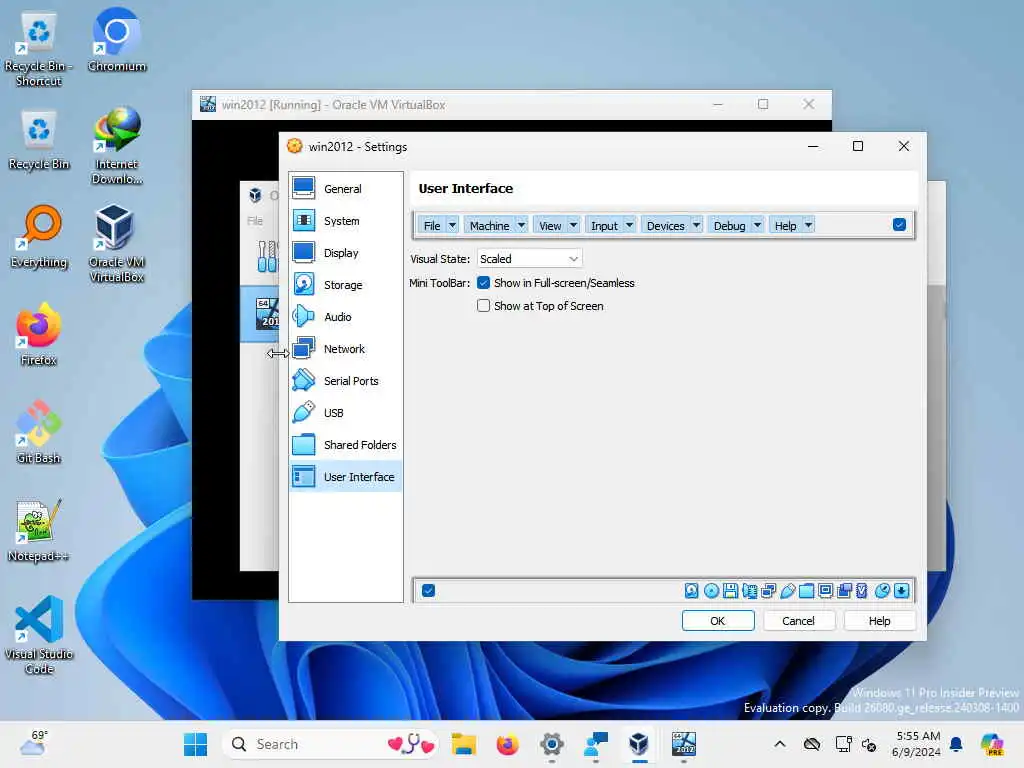Image resolution: width=1024 pixels, height=768 pixels.
Task: Toggle the enable status bar checkbox
Action: coord(428,591)
